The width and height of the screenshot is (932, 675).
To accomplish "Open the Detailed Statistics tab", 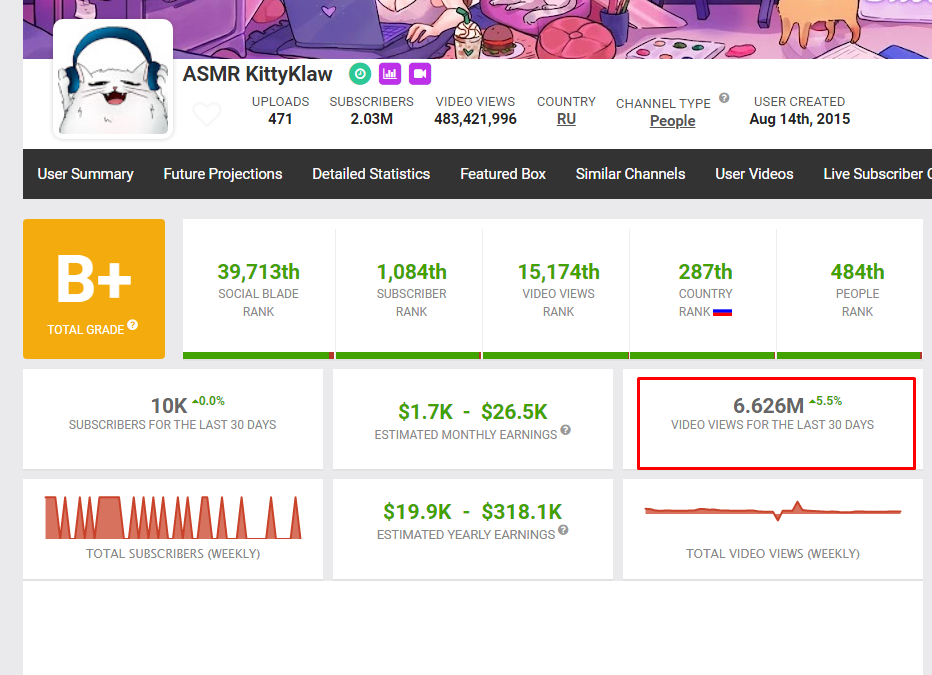I will click(371, 174).
